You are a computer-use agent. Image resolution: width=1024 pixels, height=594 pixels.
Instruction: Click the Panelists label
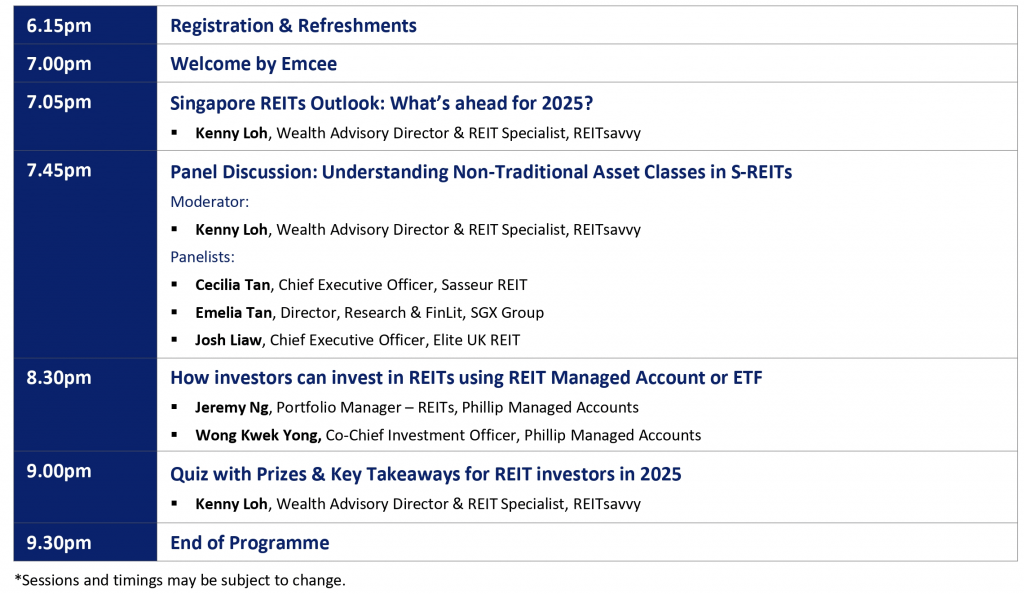[x=202, y=257]
